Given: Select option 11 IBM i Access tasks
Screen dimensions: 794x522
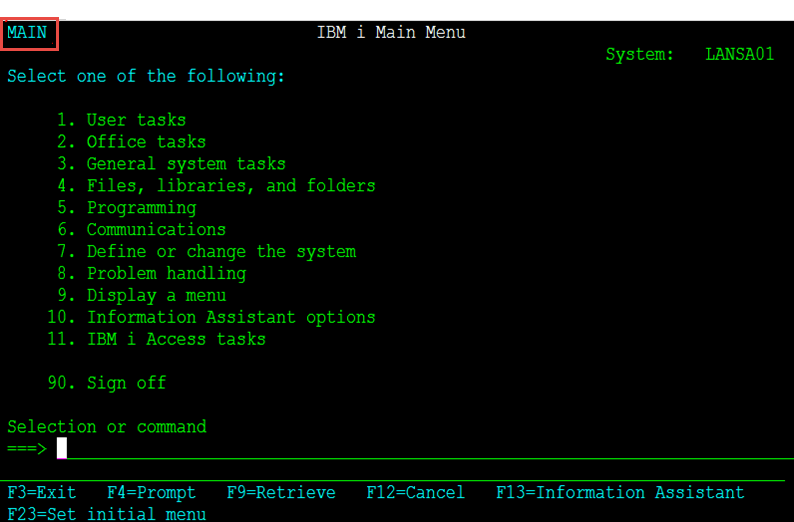Looking at the screenshot, I should pos(156,339).
